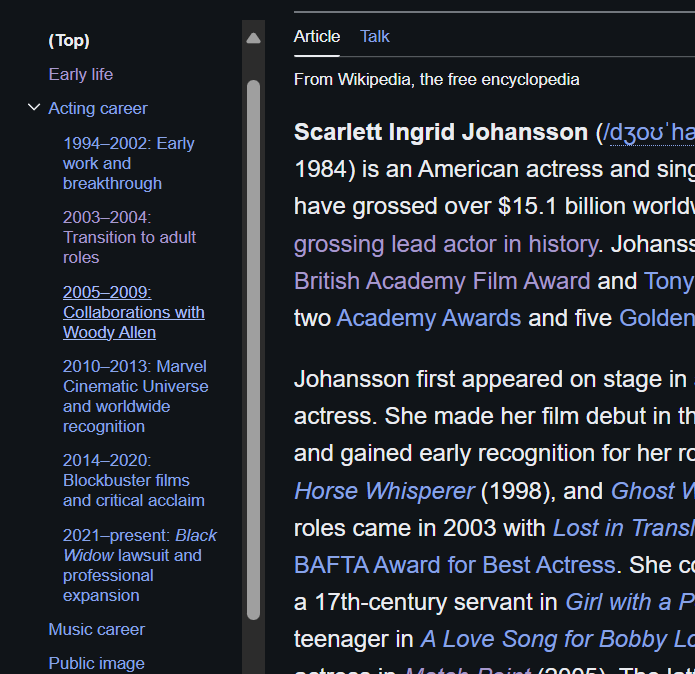Open Acting career contents entry
Image resolution: width=695 pixels, height=674 pixels.
98,108
